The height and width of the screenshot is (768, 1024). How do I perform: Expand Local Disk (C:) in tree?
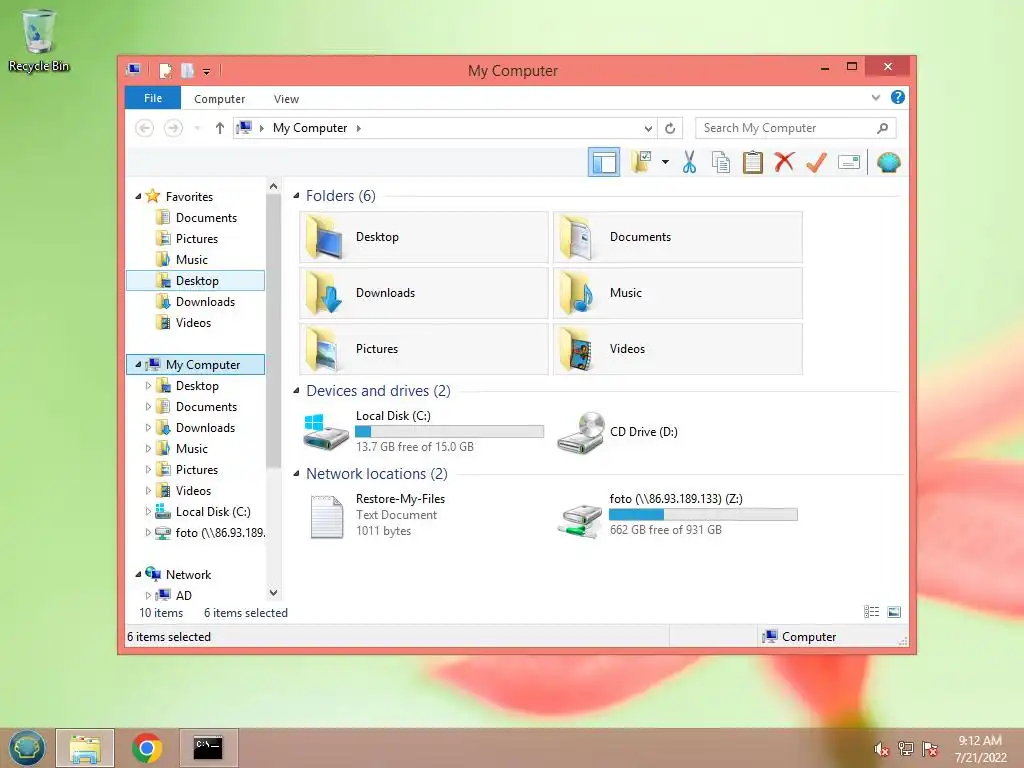click(x=148, y=511)
